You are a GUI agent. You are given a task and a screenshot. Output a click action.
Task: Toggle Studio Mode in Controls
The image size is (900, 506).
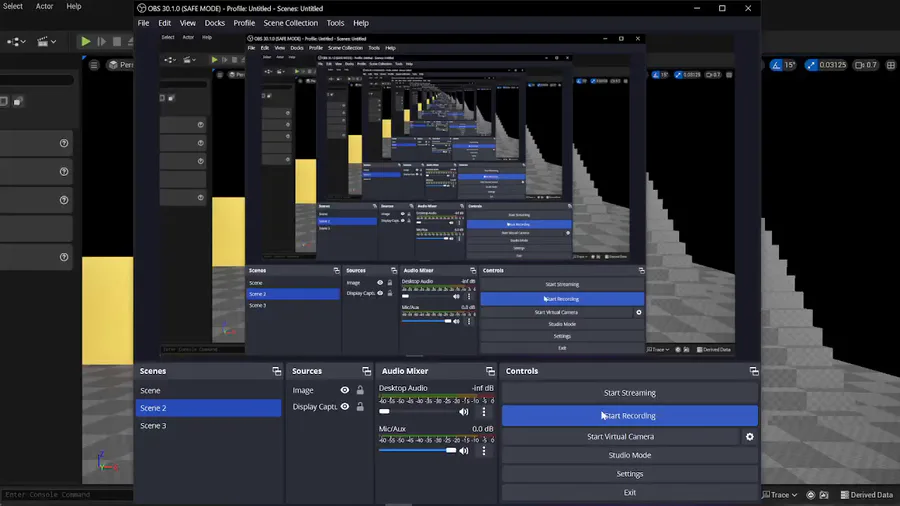pos(630,455)
